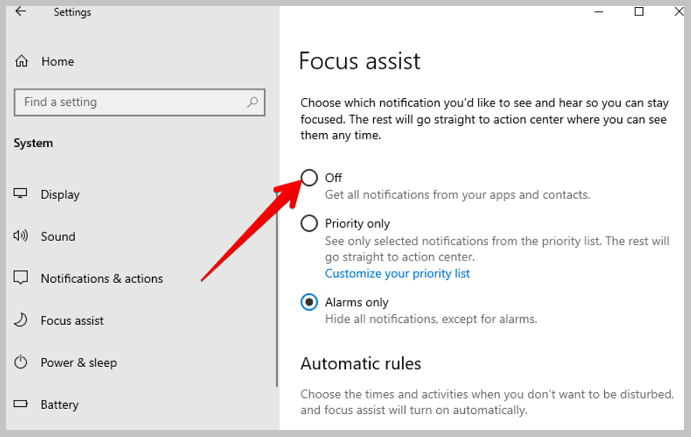Image resolution: width=691 pixels, height=437 pixels.
Task: Go to Notifications & actions settings
Action: click(102, 278)
